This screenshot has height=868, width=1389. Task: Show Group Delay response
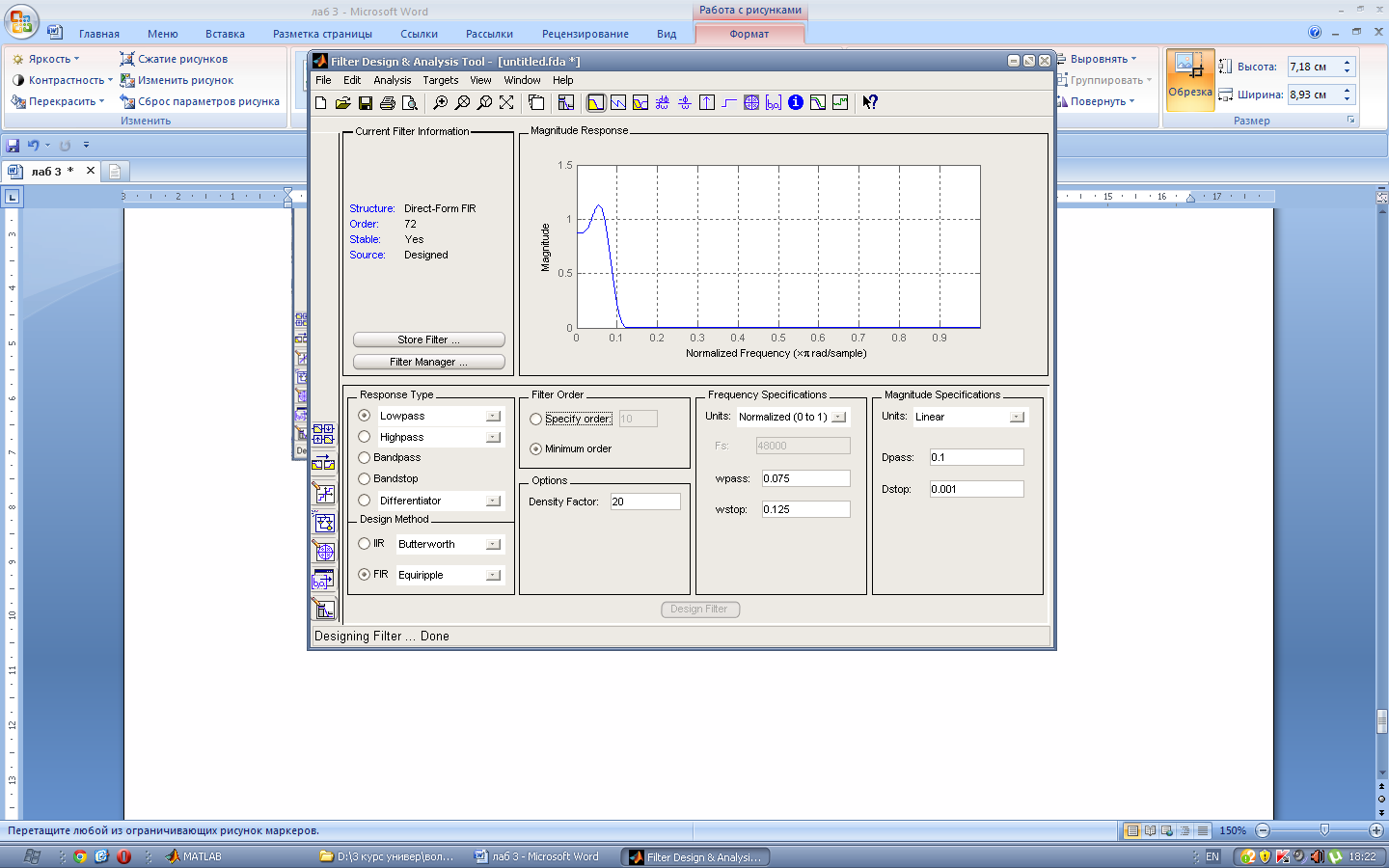click(x=663, y=102)
